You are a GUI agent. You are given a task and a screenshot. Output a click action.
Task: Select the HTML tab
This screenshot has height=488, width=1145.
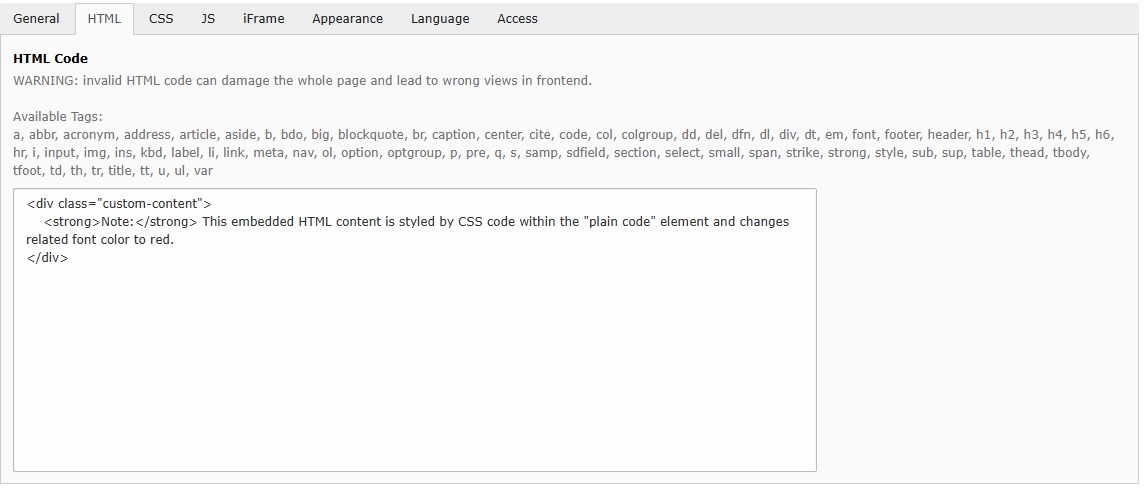(104, 19)
